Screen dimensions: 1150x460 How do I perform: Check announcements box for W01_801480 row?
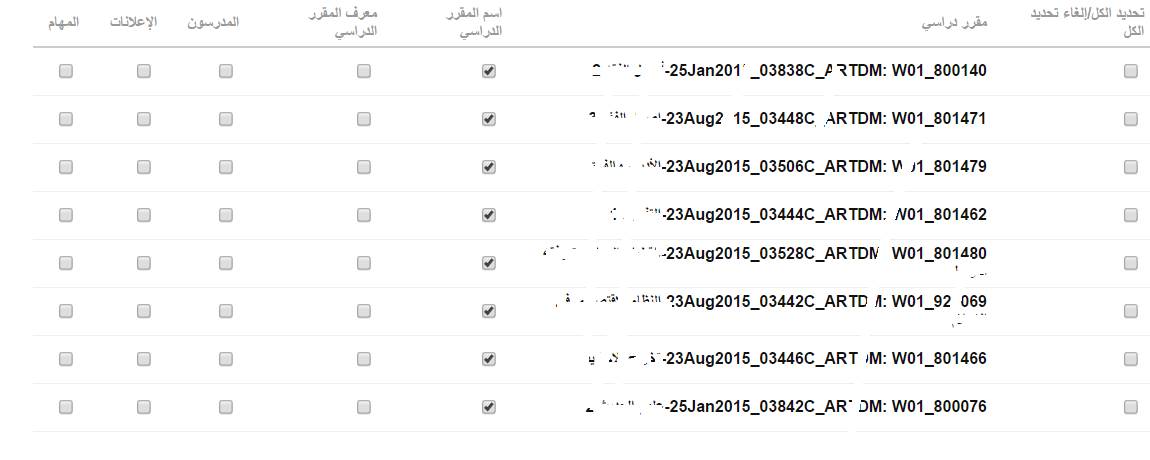pyautogui.click(x=144, y=263)
